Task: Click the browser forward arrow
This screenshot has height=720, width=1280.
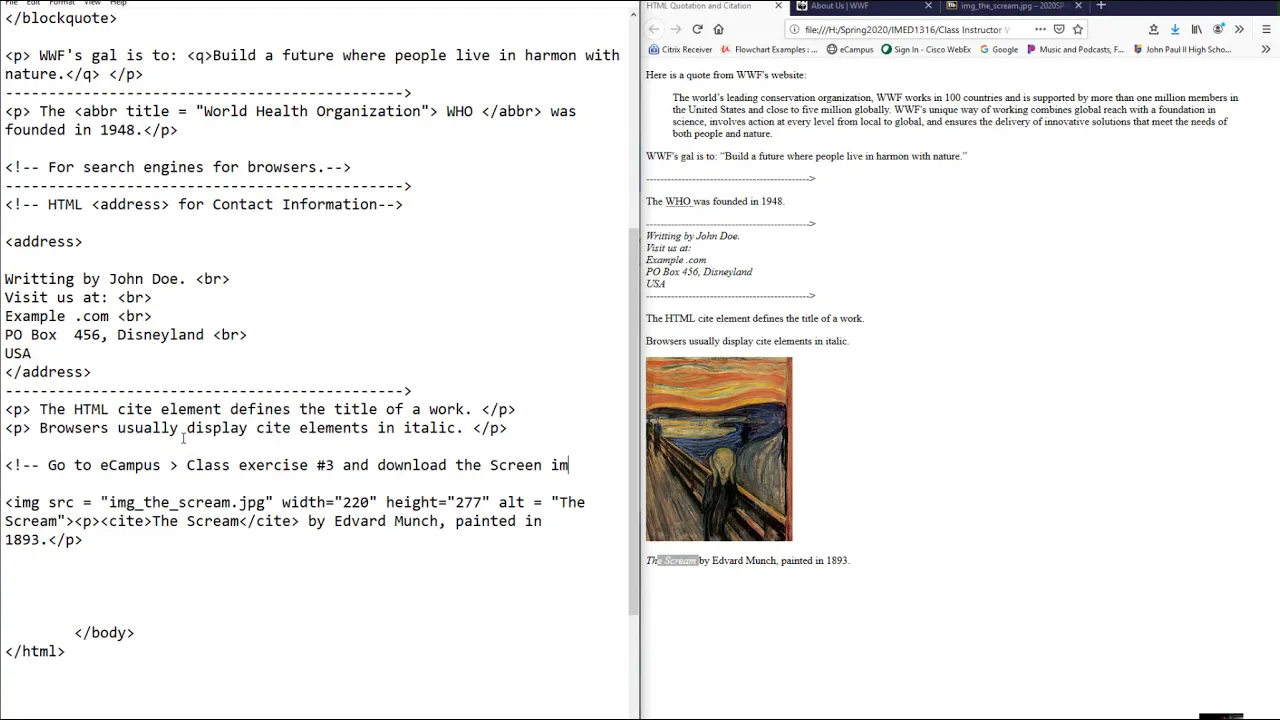Action: (675, 29)
